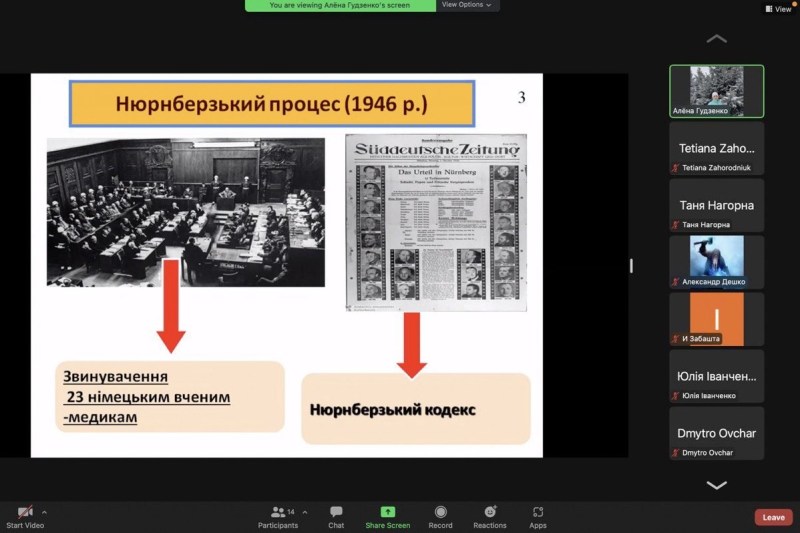This screenshot has width=800, height=533.
Task: Click the Start Video camera icon
Action: click(x=25, y=512)
